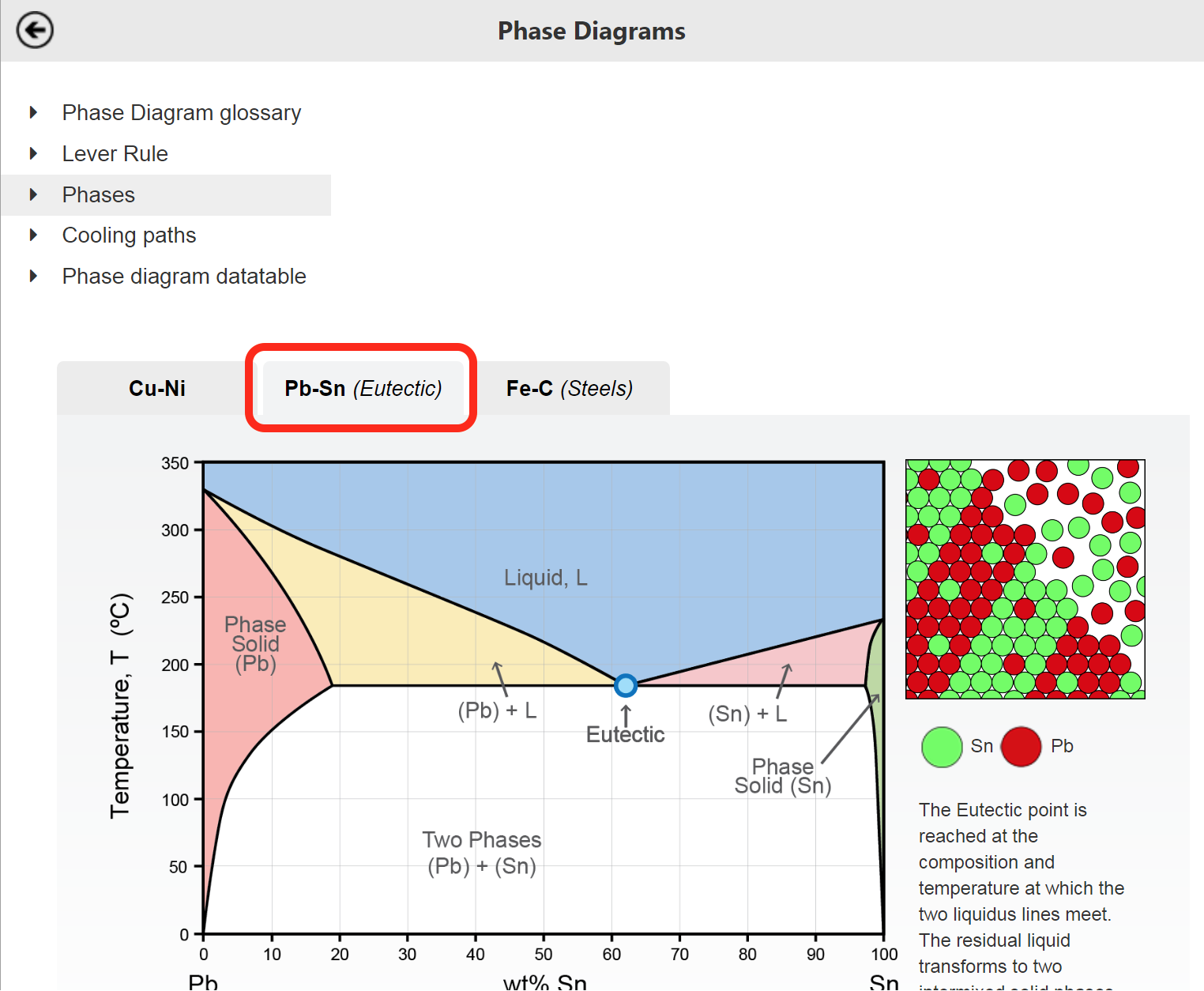Select the Pb-Sn (Eutectic) tab

tap(363, 388)
